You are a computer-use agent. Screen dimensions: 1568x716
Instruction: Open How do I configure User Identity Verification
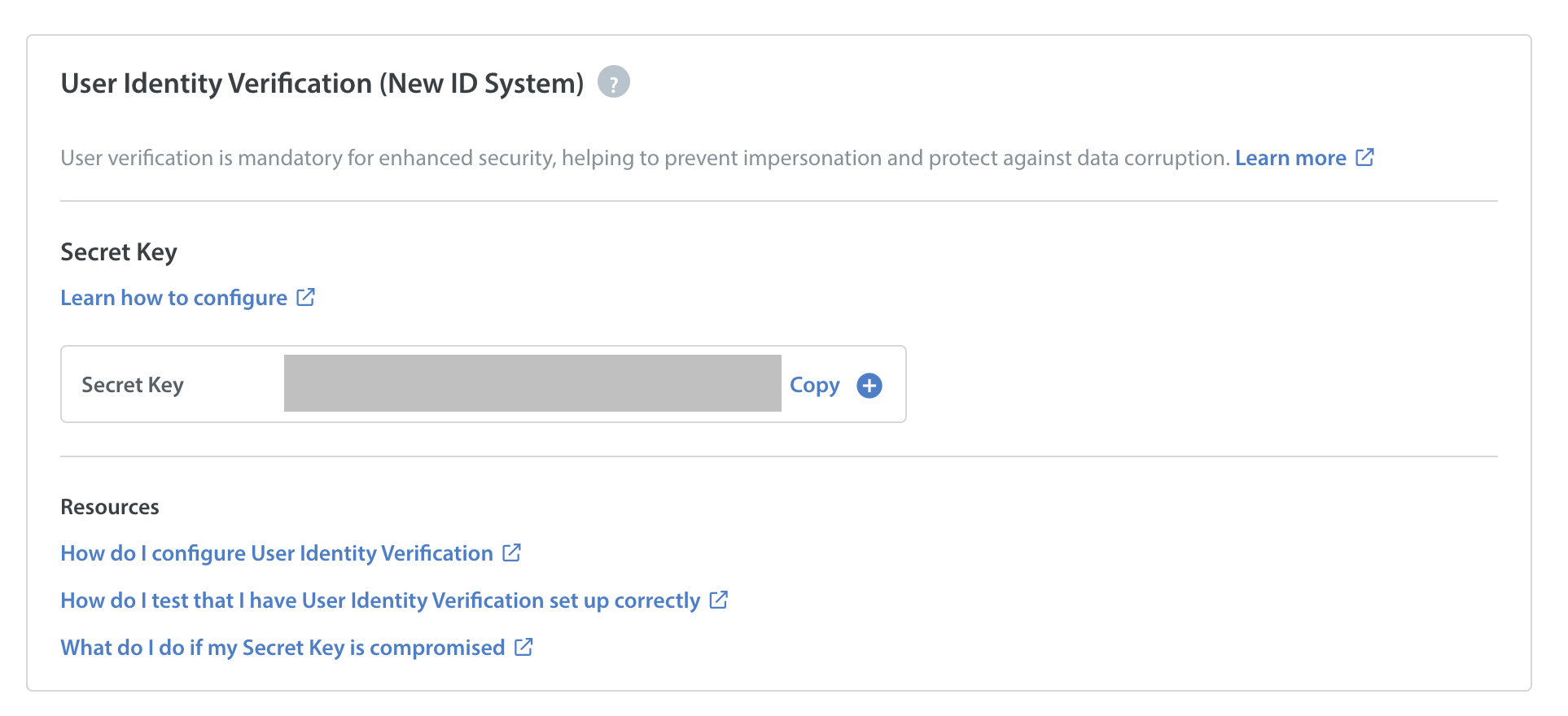point(277,553)
